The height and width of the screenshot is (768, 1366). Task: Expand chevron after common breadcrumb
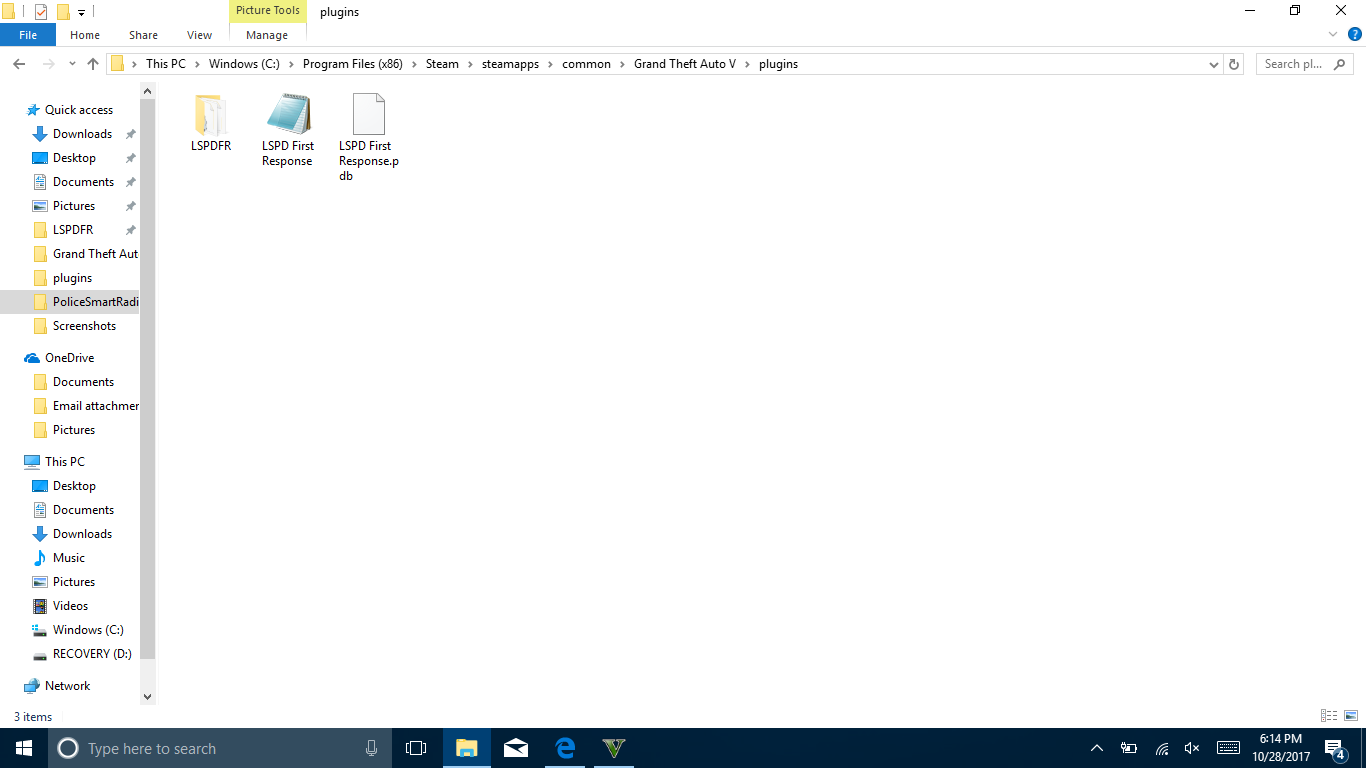click(x=622, y=64)
